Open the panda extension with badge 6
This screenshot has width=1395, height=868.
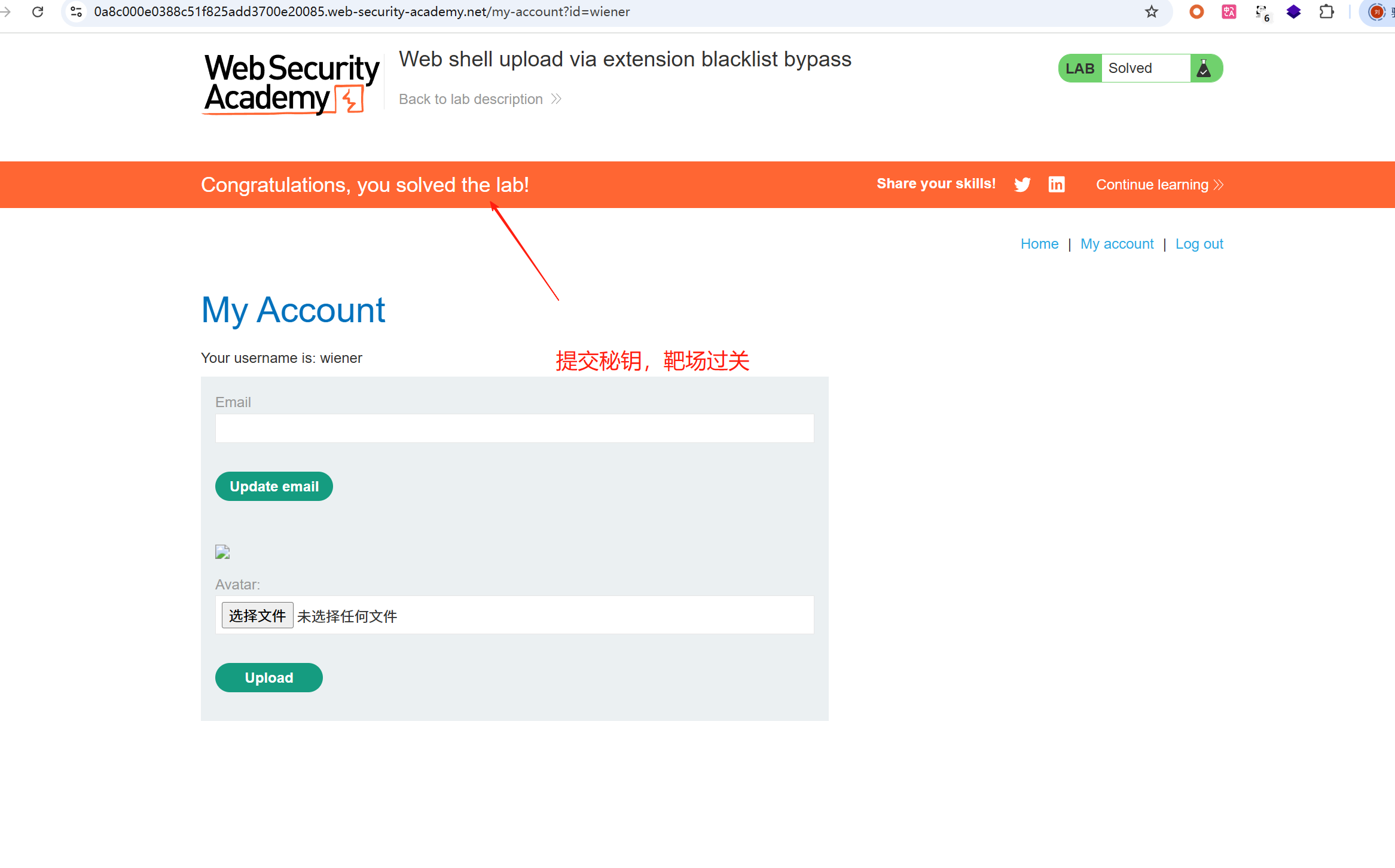tap(1262, 12)
